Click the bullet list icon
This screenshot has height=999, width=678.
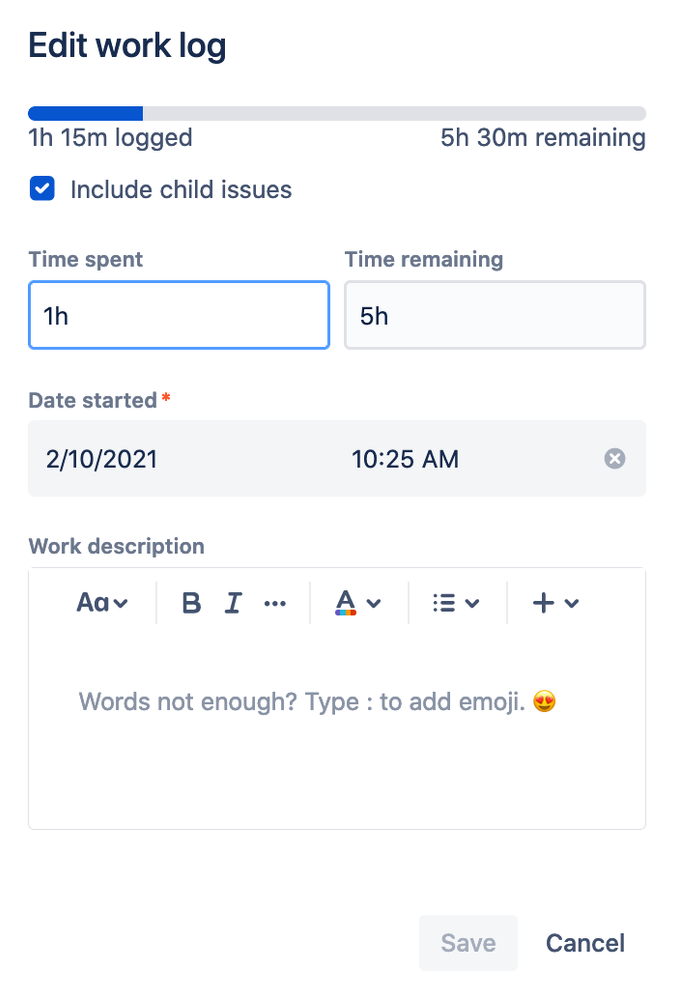(444, 603)
